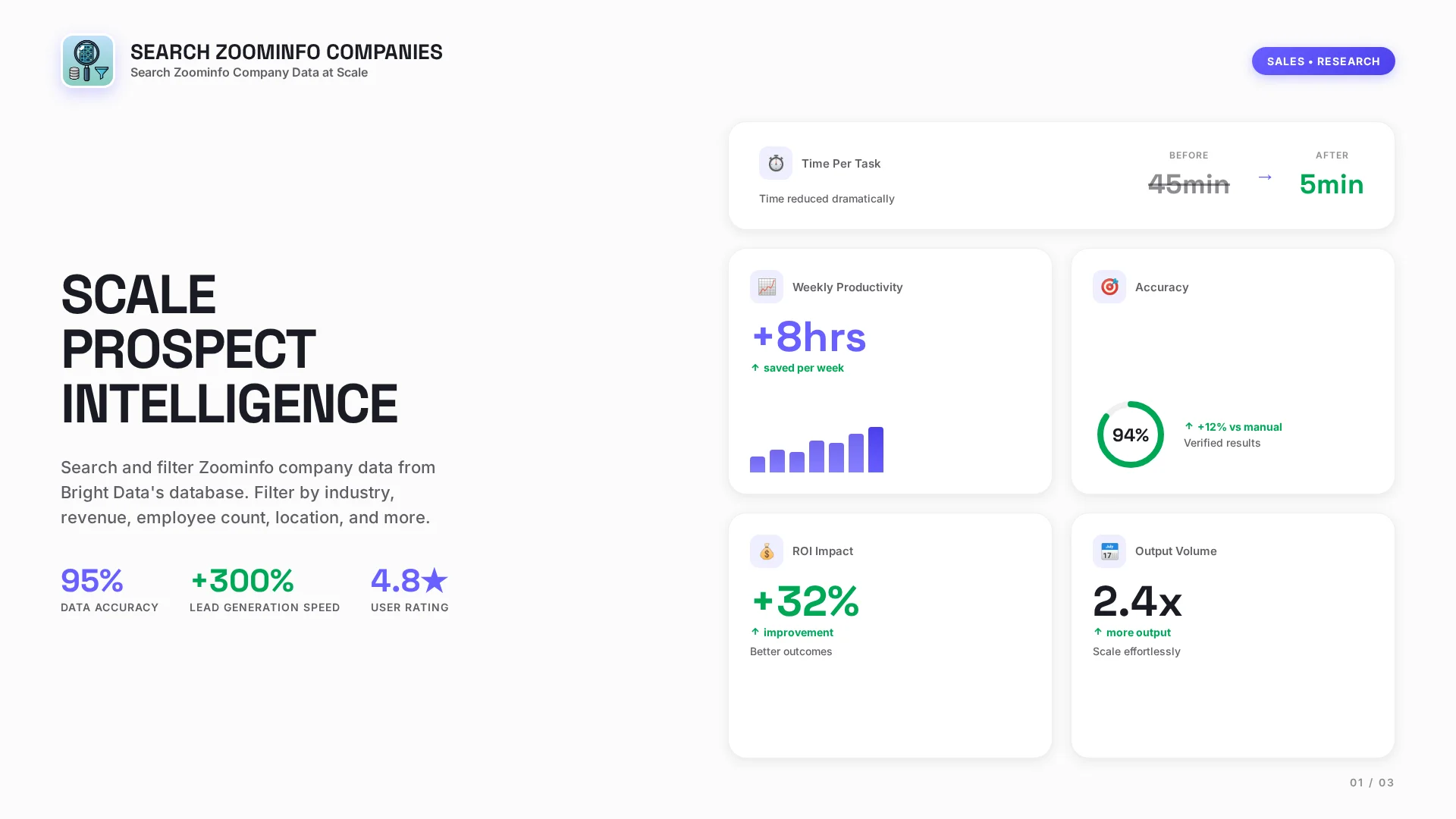Click the tallest bar in the productivity chart

[x=877, y=449]
